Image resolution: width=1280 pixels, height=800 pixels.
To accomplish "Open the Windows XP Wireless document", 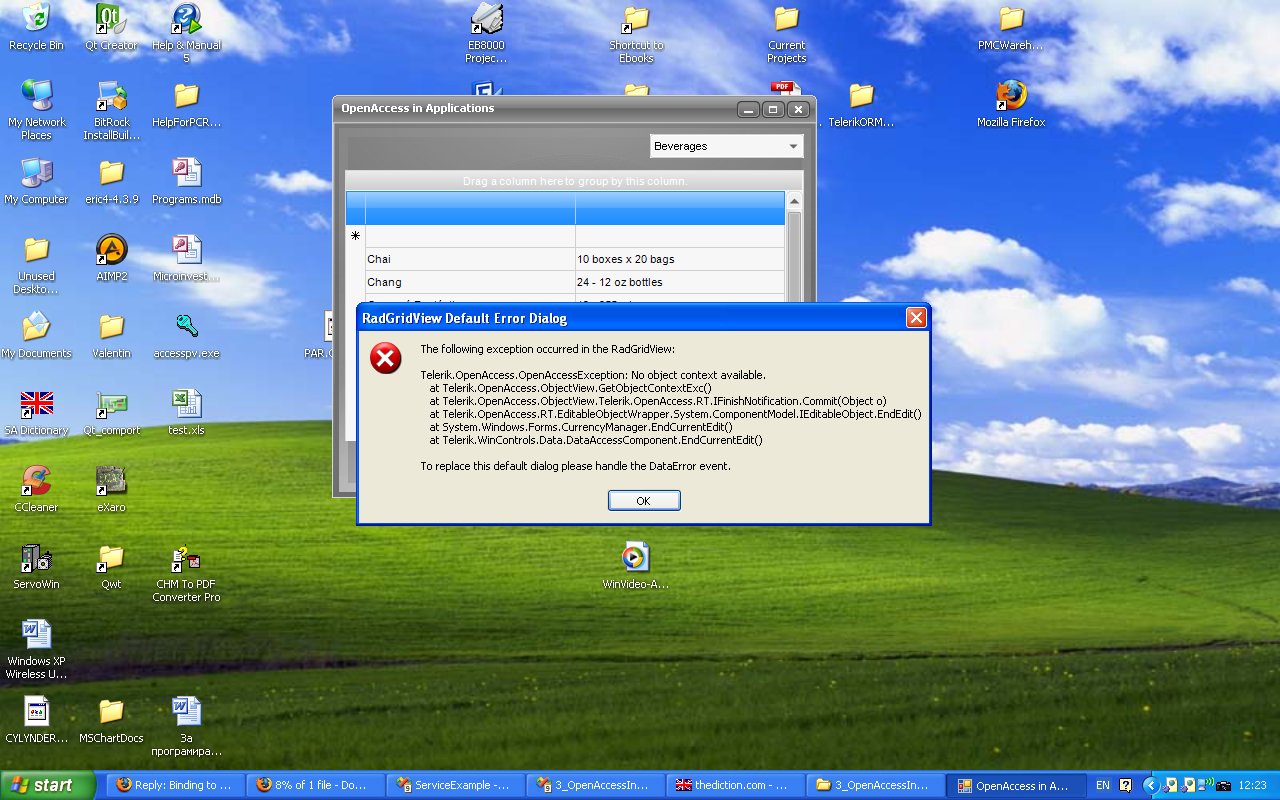I will click(x=36, y=649).
